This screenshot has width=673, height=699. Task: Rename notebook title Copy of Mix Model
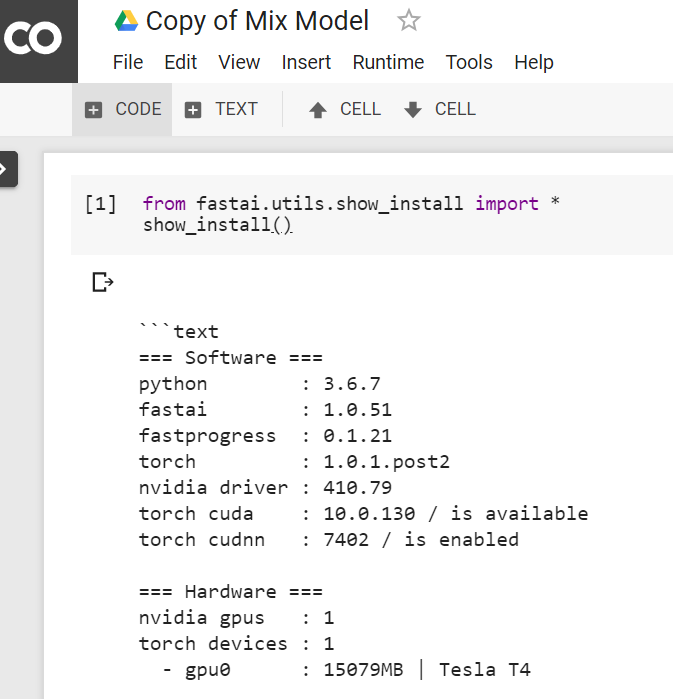click(257, 21)
